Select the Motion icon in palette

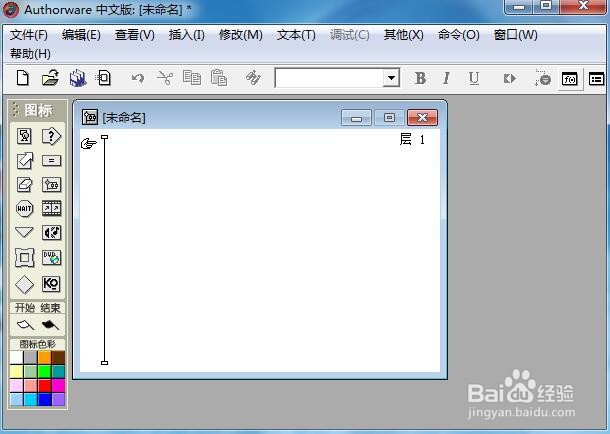25,160
